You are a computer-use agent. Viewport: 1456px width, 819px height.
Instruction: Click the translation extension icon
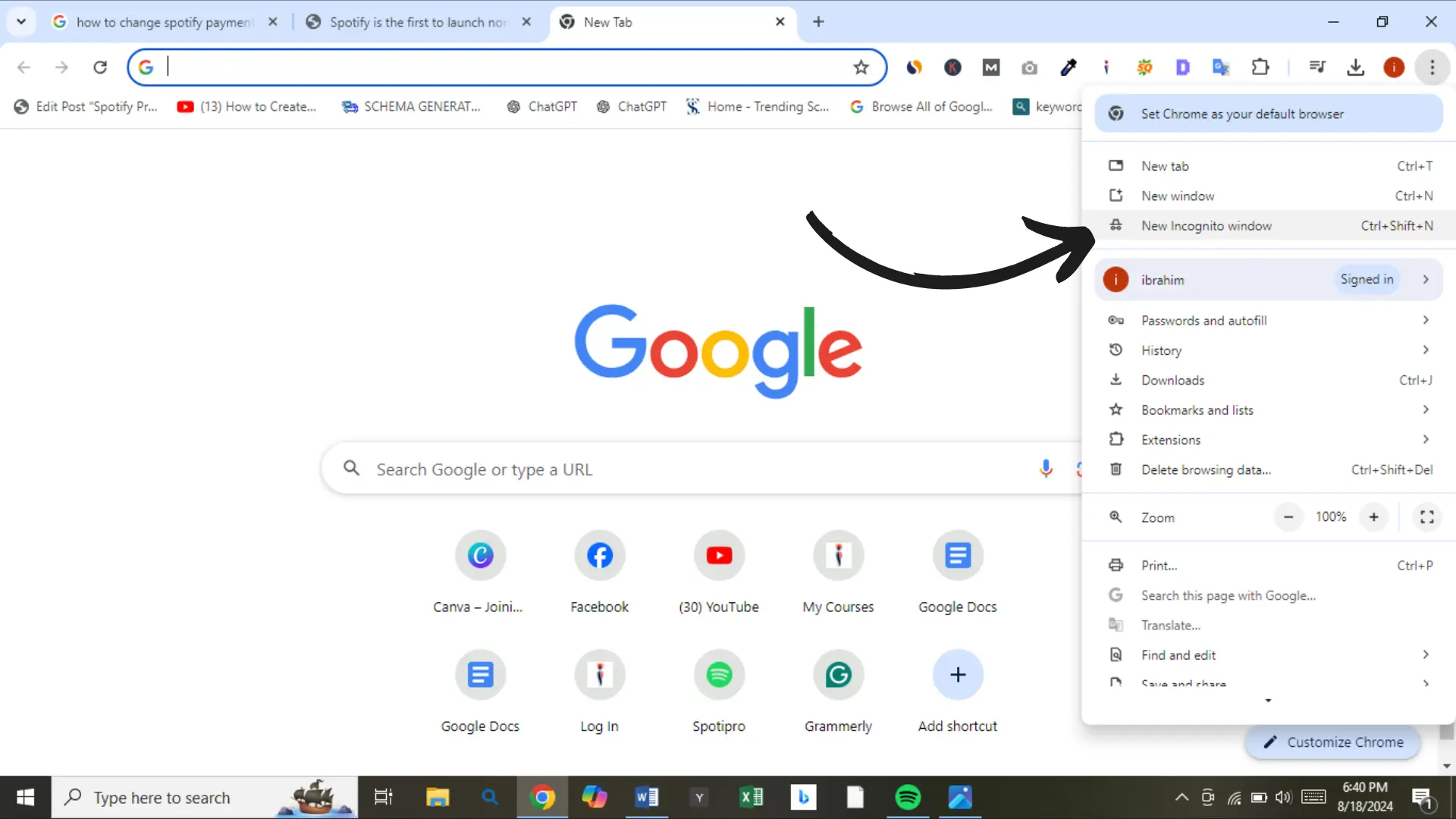1221,67
